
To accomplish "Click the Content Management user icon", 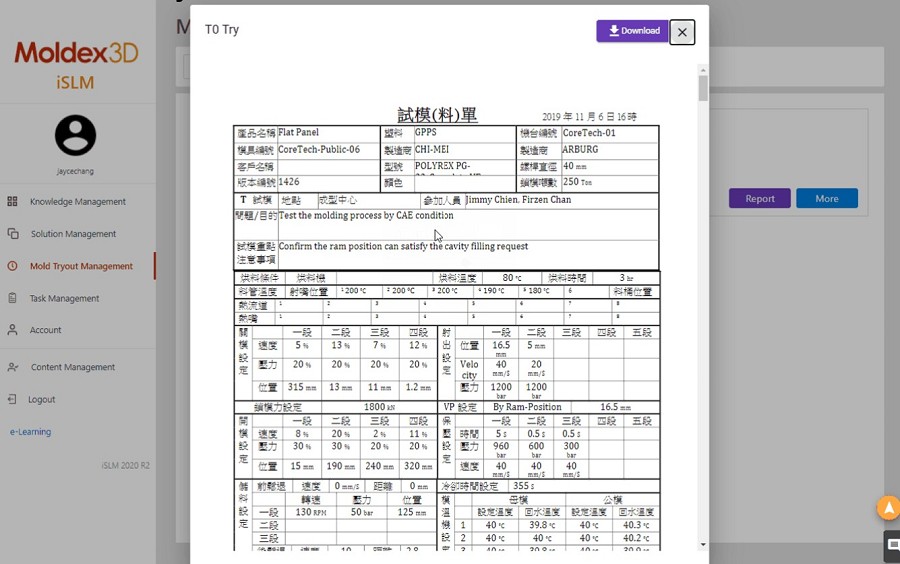I will click(x=13, y=367).
